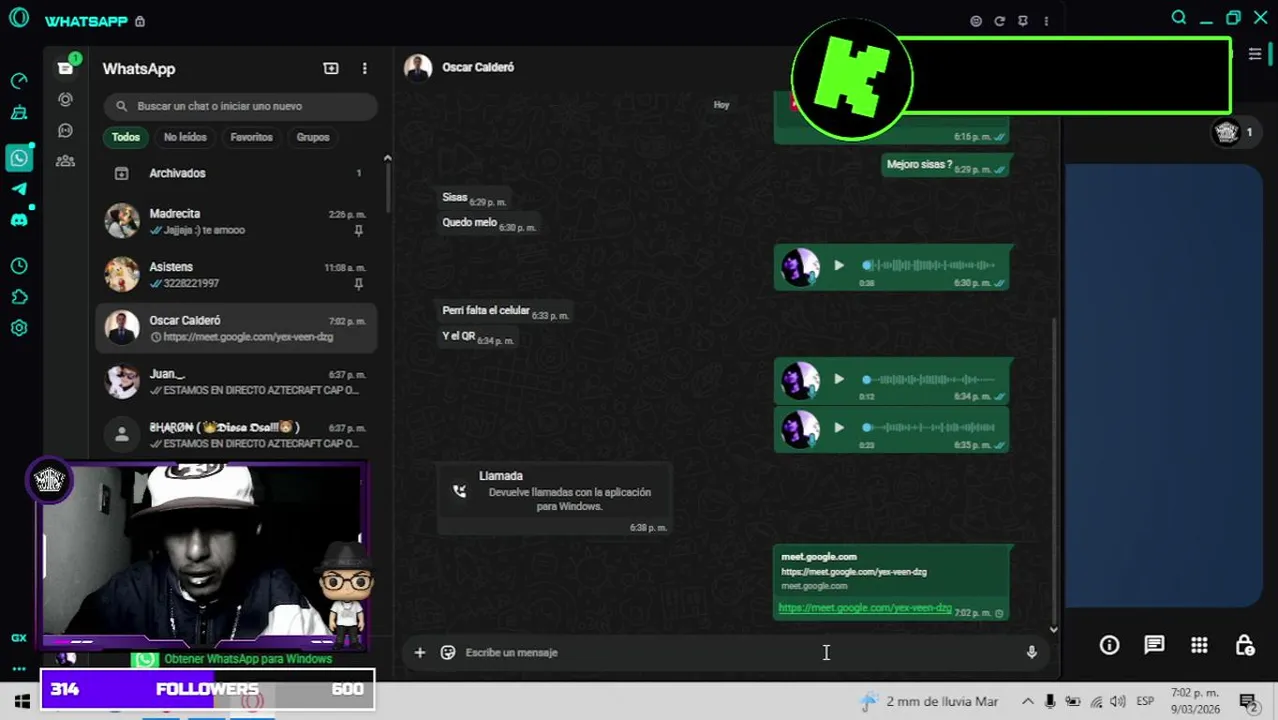Play the voice message sent at 6:35 p. m.
Image resolution: width=1278 pixels, height=720 pixels.
(839, 427)
